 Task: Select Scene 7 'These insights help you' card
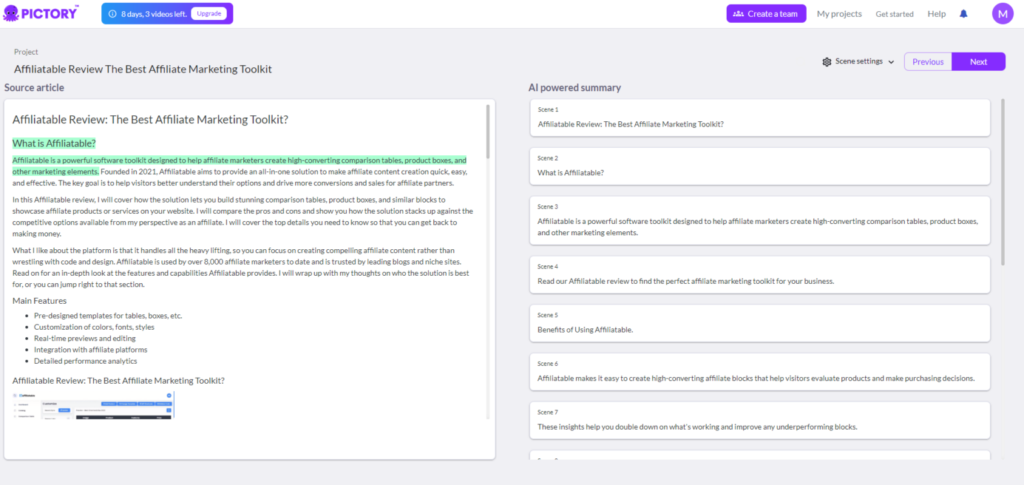click(x=760, y=420)
